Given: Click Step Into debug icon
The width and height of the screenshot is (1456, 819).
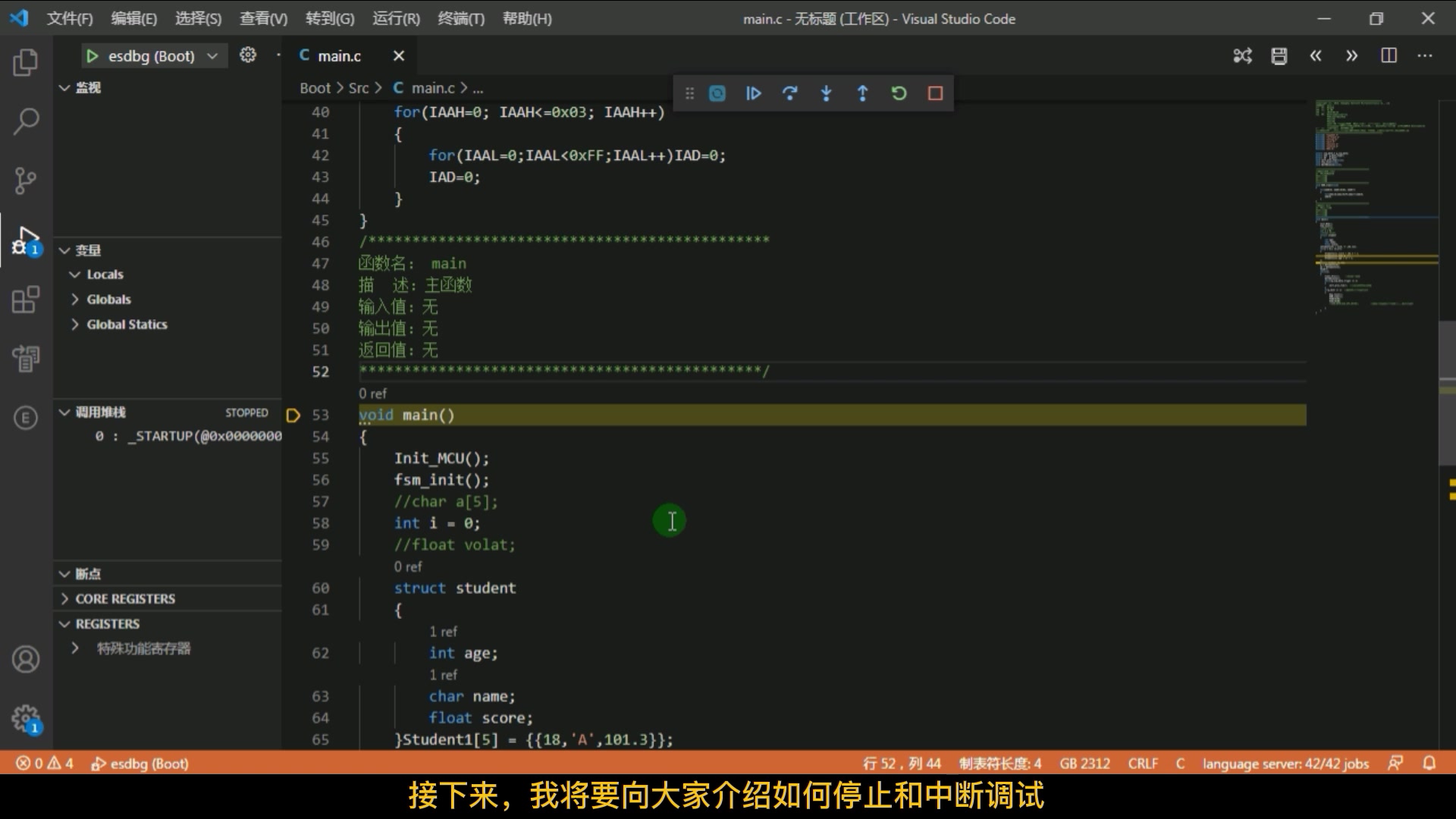Looking at the screenshot, I should 826,93.
